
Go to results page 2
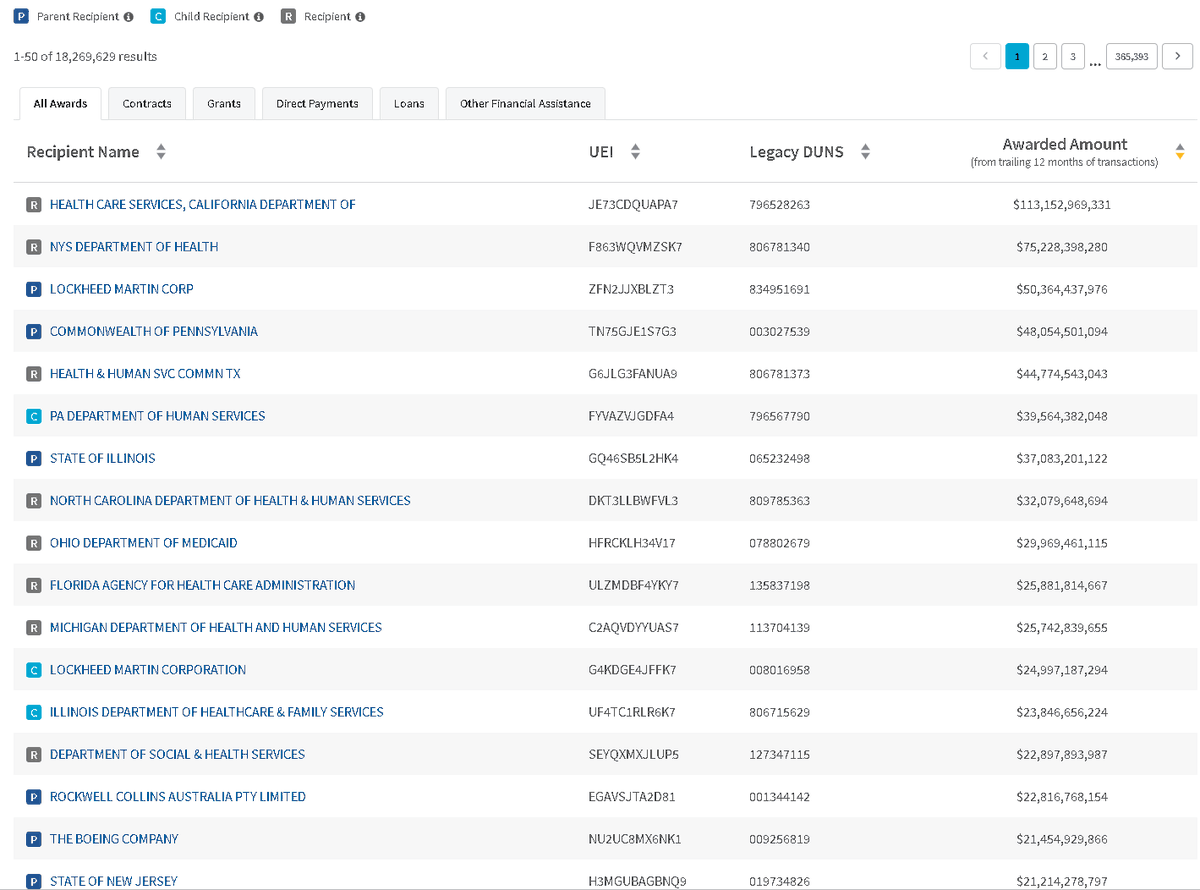pyautogui.click(x=1045, y=57)
